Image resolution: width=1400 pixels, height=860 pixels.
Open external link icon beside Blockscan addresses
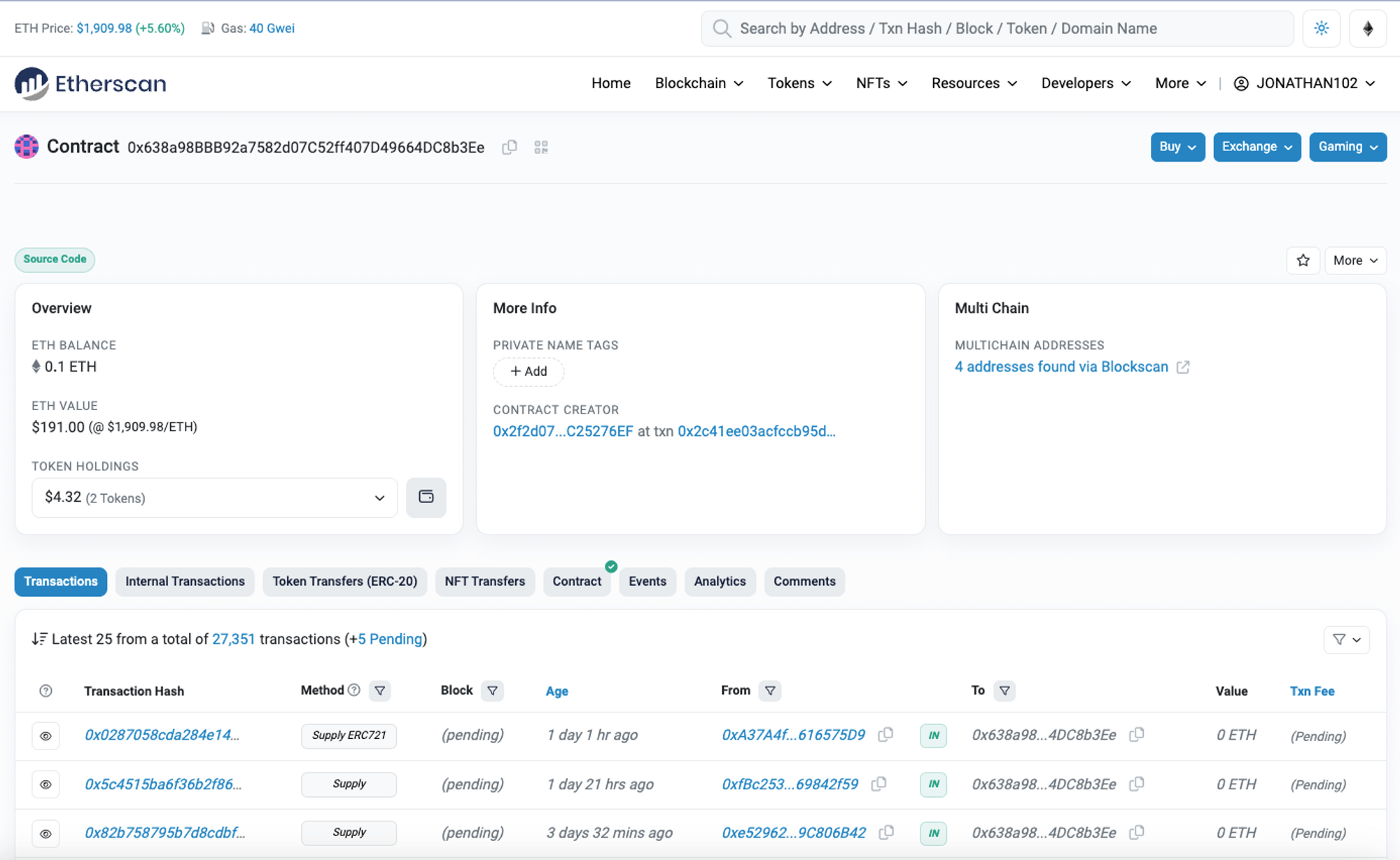tap(1183, 367)
